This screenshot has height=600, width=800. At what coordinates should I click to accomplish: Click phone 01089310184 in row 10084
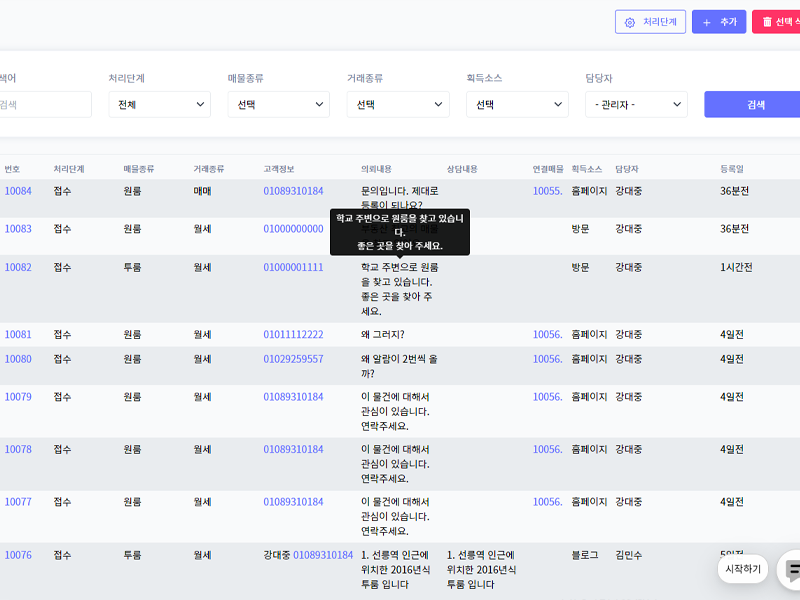(x=293, y=191)
